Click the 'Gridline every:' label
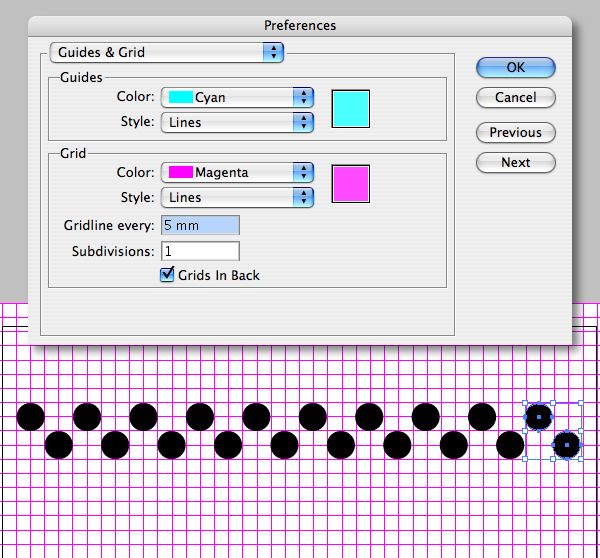The width and height of the screenshot is (600, 558). pyautogui.click(x=109, y=225)
